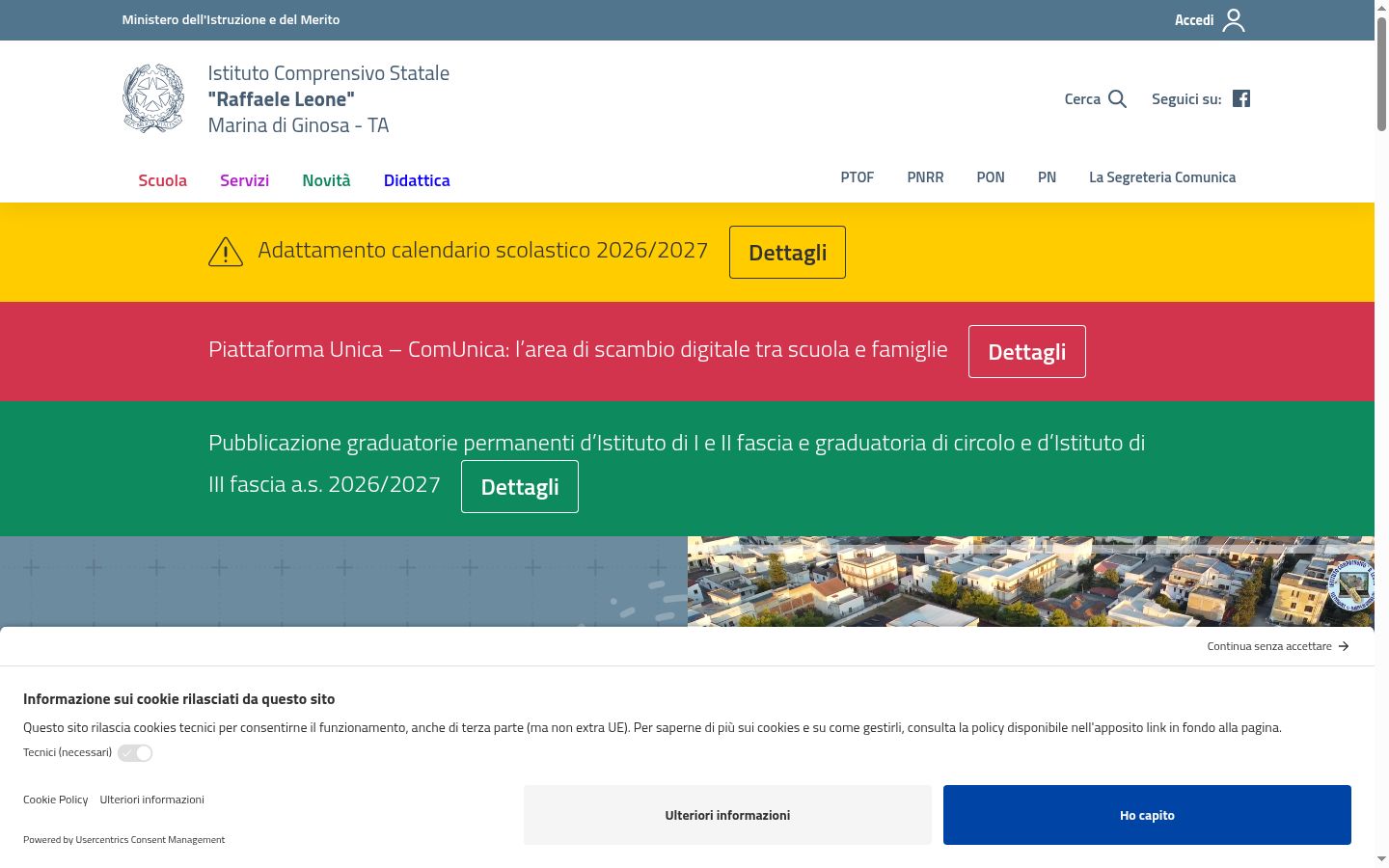Click the Ho capito cookie button
Image resolution: width=1389 pixels, height=868 pixels.
pyautogui.click(x=1147, y=815)
